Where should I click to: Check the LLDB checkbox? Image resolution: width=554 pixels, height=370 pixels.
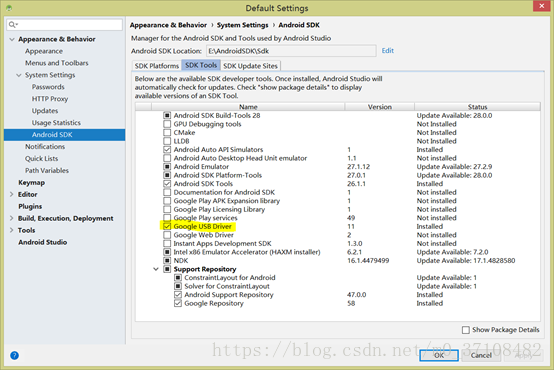pyautogui.click(x=167, y=141)
